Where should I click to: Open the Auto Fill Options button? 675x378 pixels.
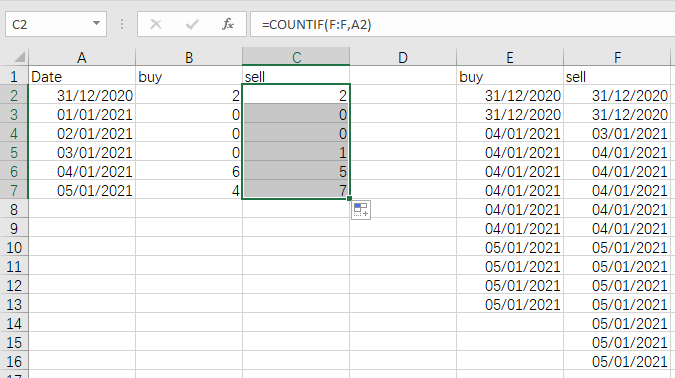(361, 210)
